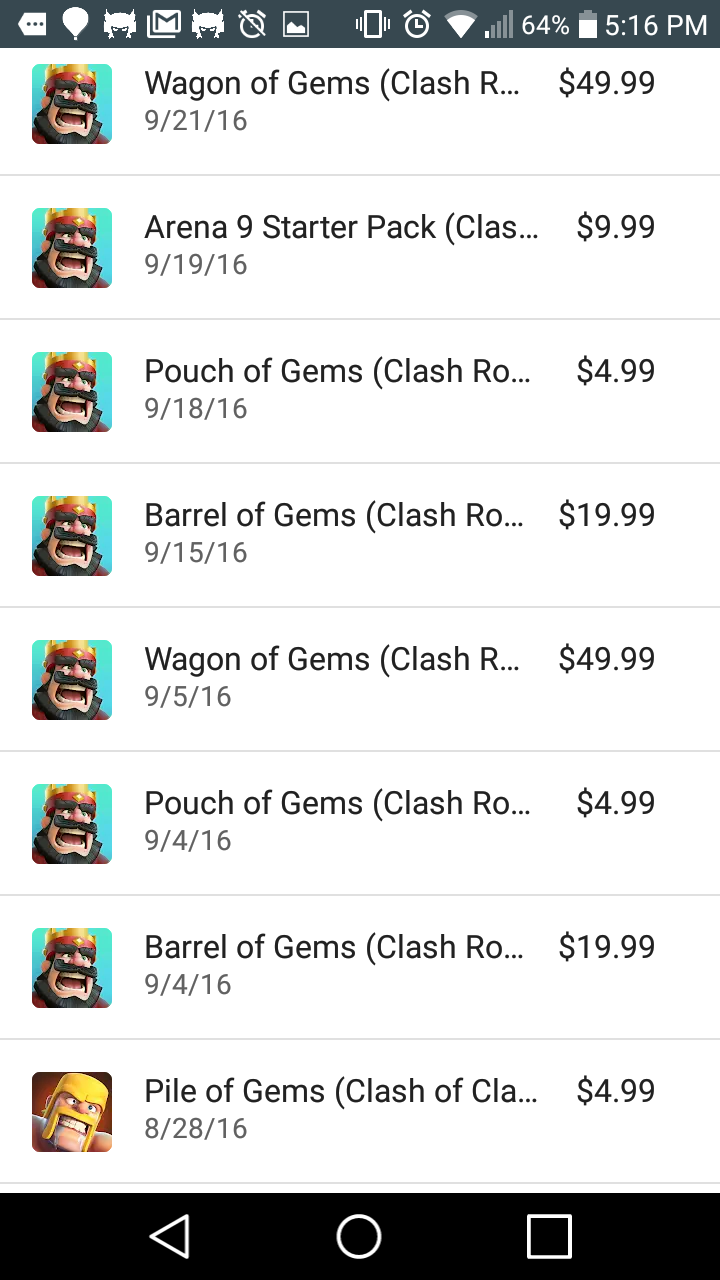
Task: Tap the Android back navigation triangle
Action: point(169,1236)
